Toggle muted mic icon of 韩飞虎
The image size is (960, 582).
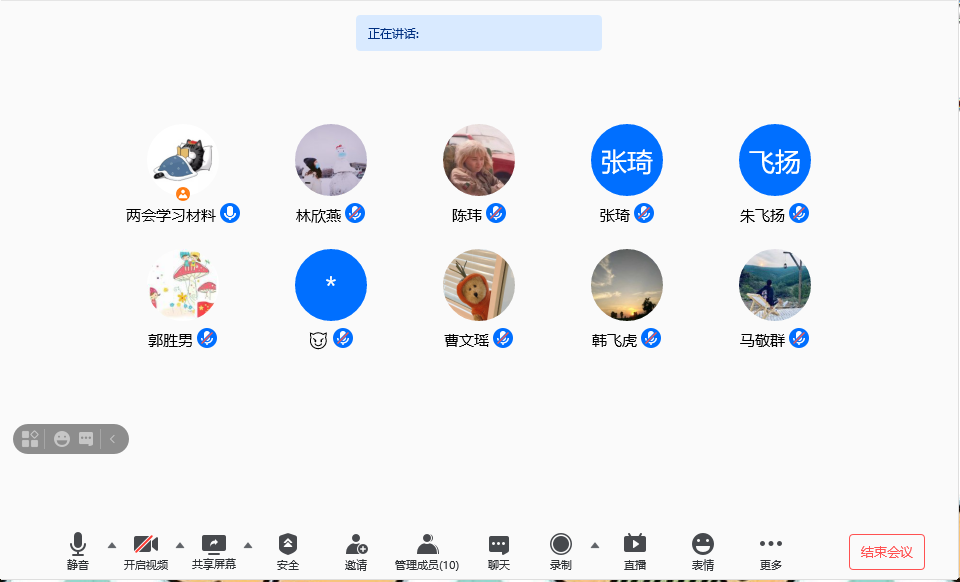(651, 338)
